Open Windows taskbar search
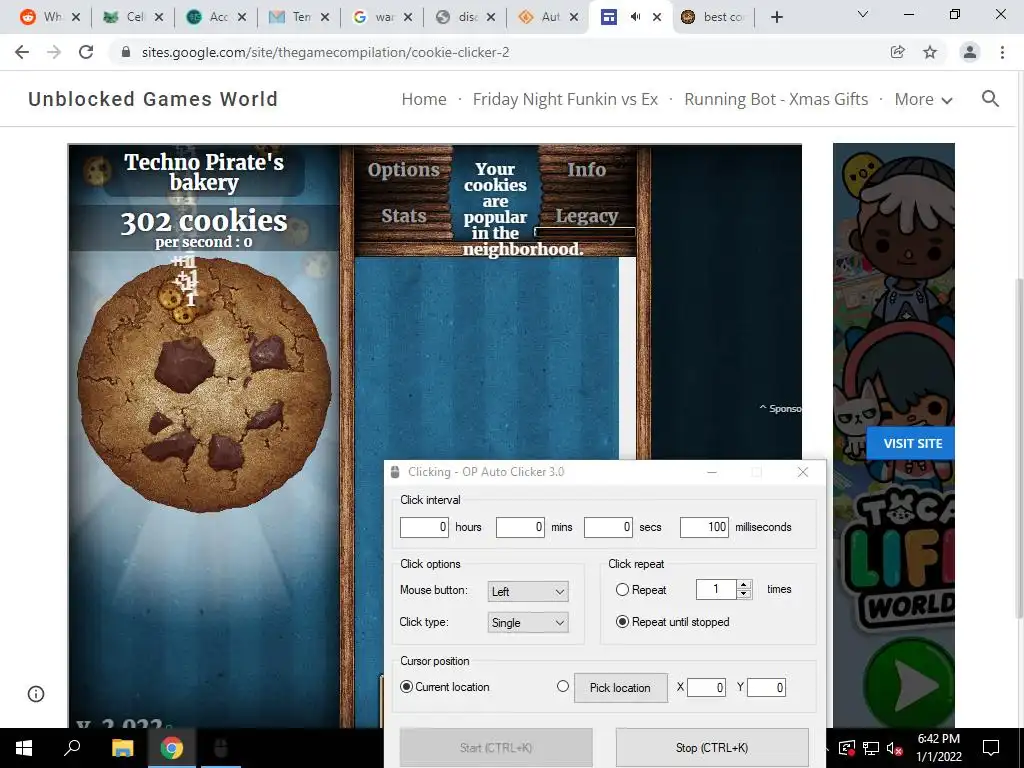The width and height of the screenshot is (1024, 768). tap(72, 747)
